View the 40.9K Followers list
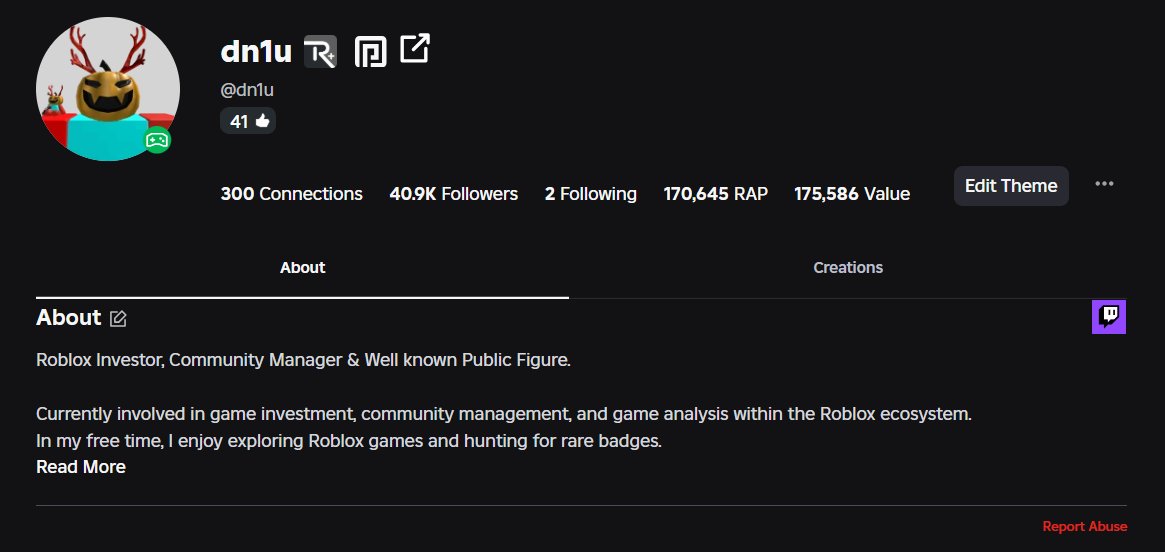This screenshot has width=1165, height=552. [x=453, y=194]
